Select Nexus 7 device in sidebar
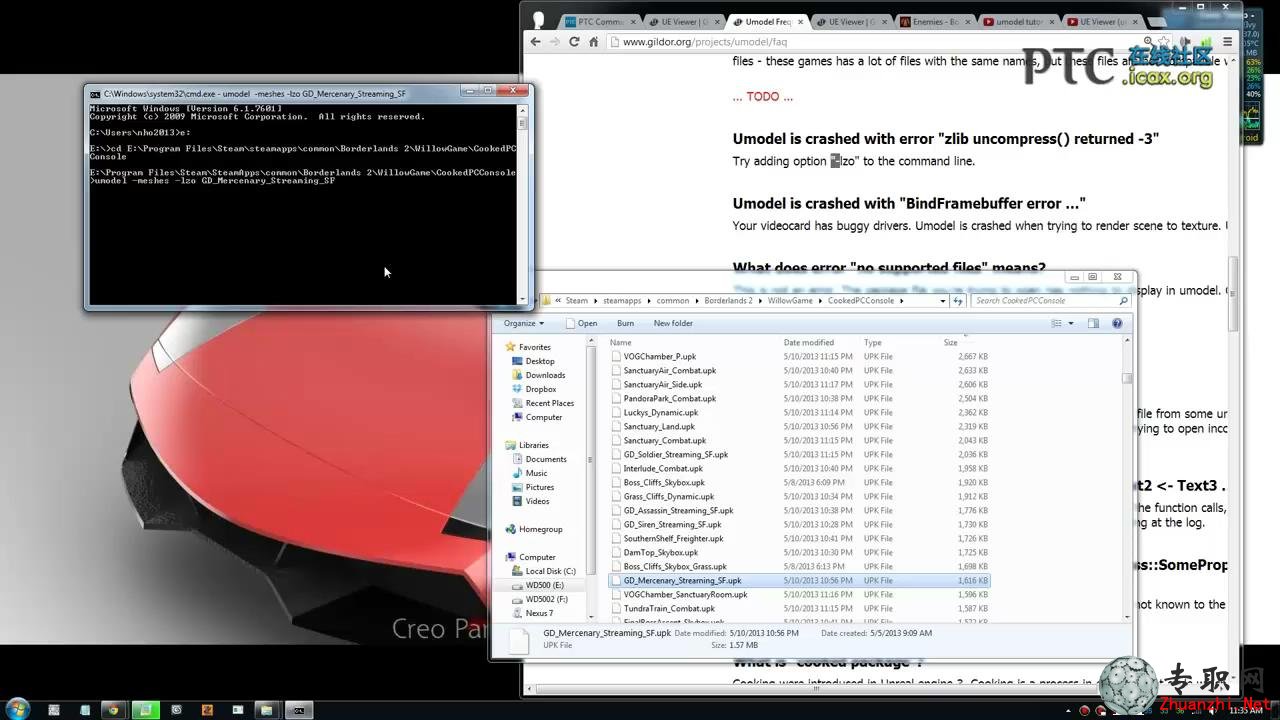Viewport: 1280px width, 720px height. [539, 613]
